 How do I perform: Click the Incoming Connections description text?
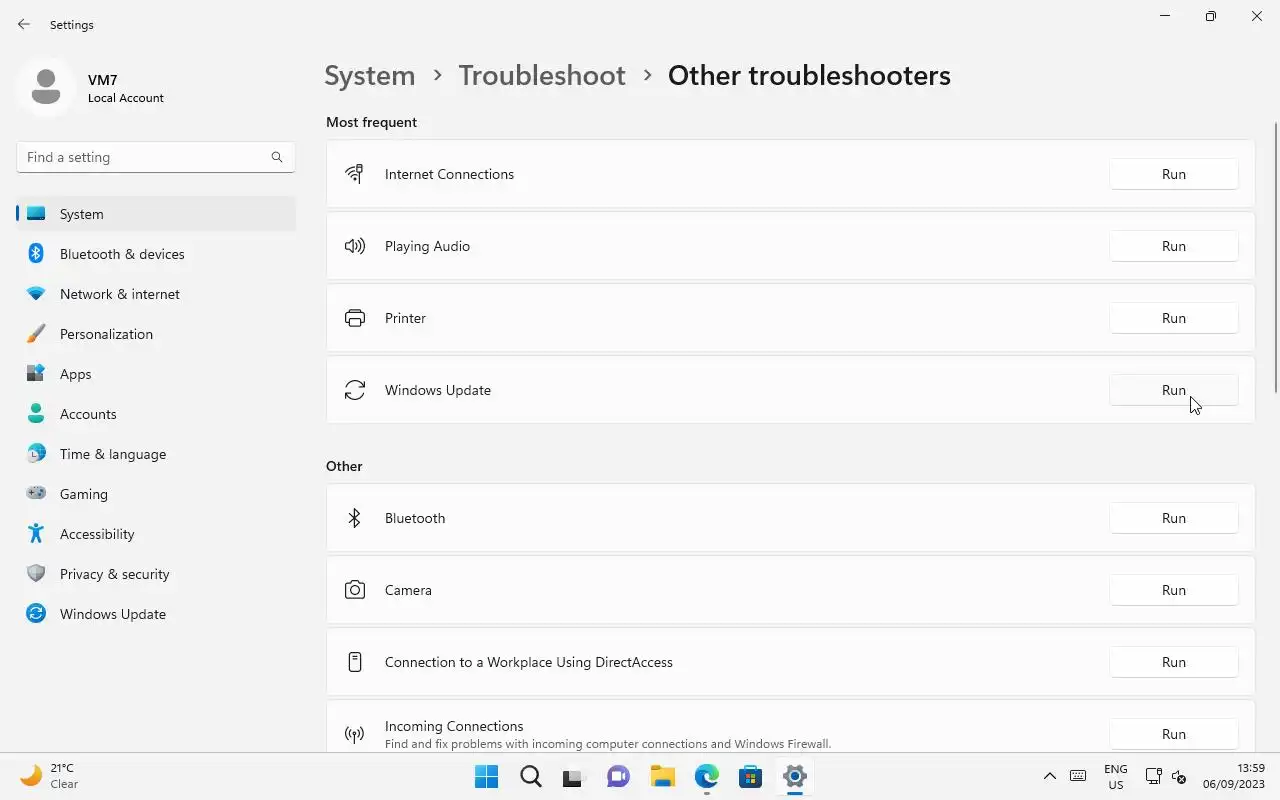(608, 744)
